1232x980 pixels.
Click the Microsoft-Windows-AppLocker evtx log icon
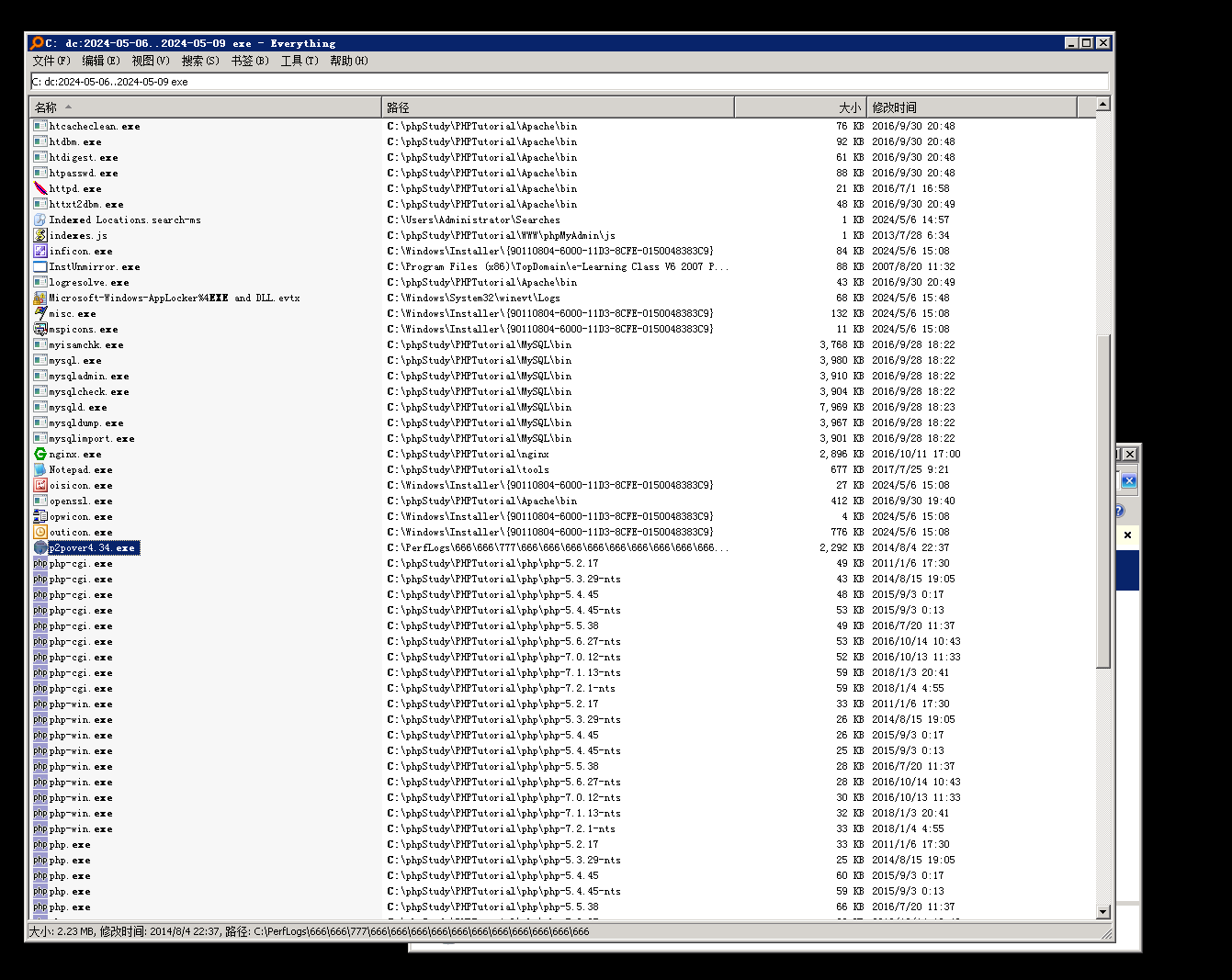point(40,298)
